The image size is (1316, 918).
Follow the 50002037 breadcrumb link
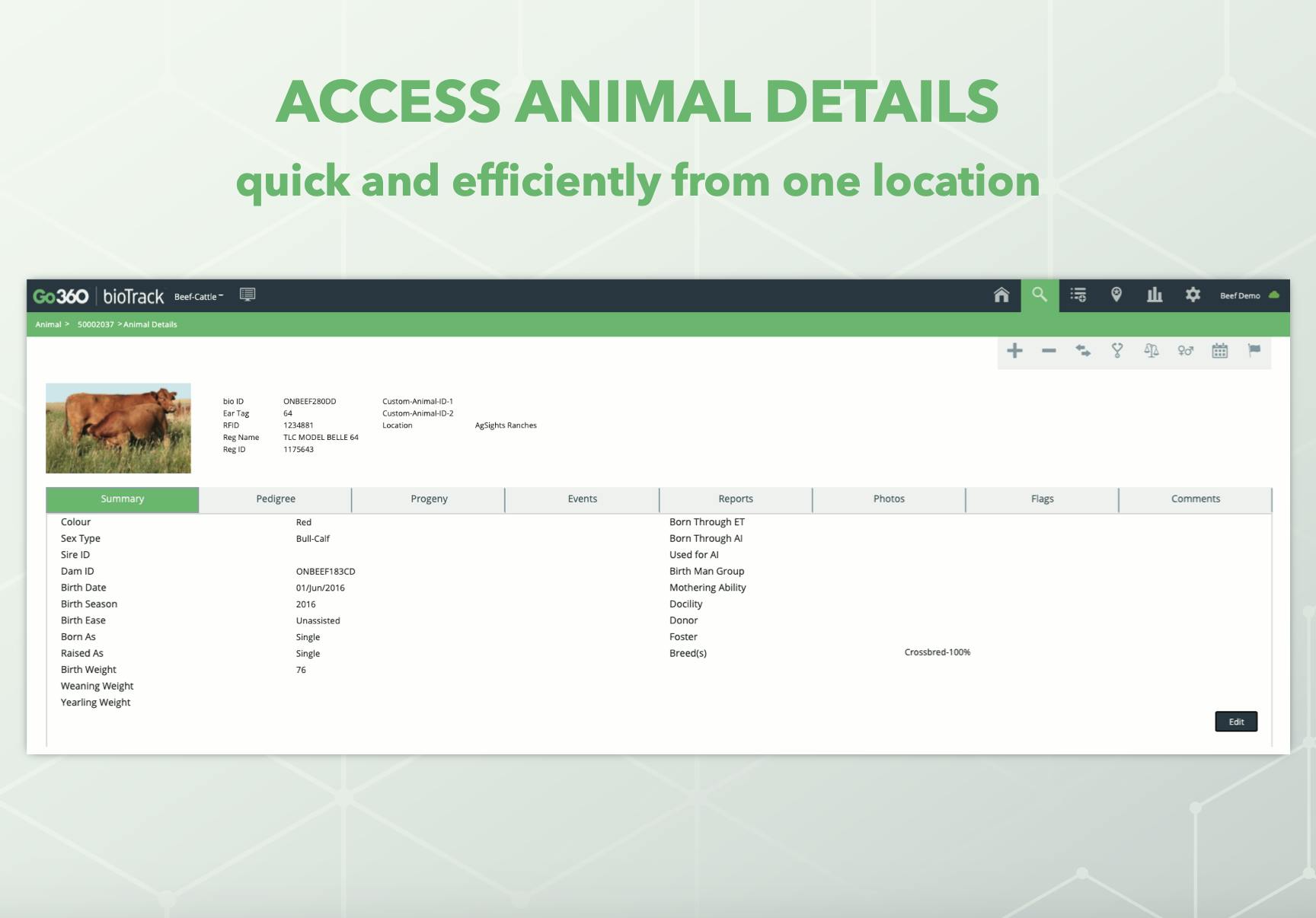click(94, 324)
